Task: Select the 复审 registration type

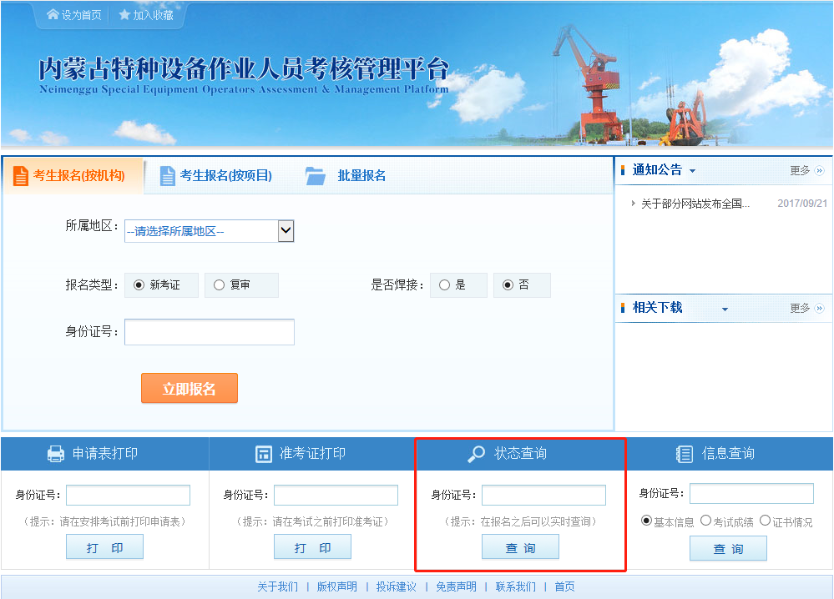Action: pos(217,285)
